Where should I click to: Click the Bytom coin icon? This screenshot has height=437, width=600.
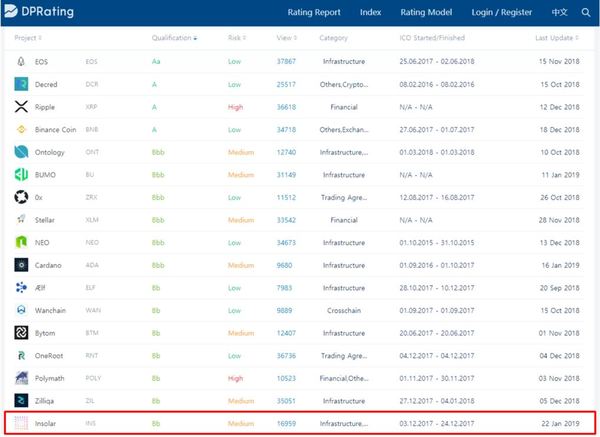click(21, 333)
